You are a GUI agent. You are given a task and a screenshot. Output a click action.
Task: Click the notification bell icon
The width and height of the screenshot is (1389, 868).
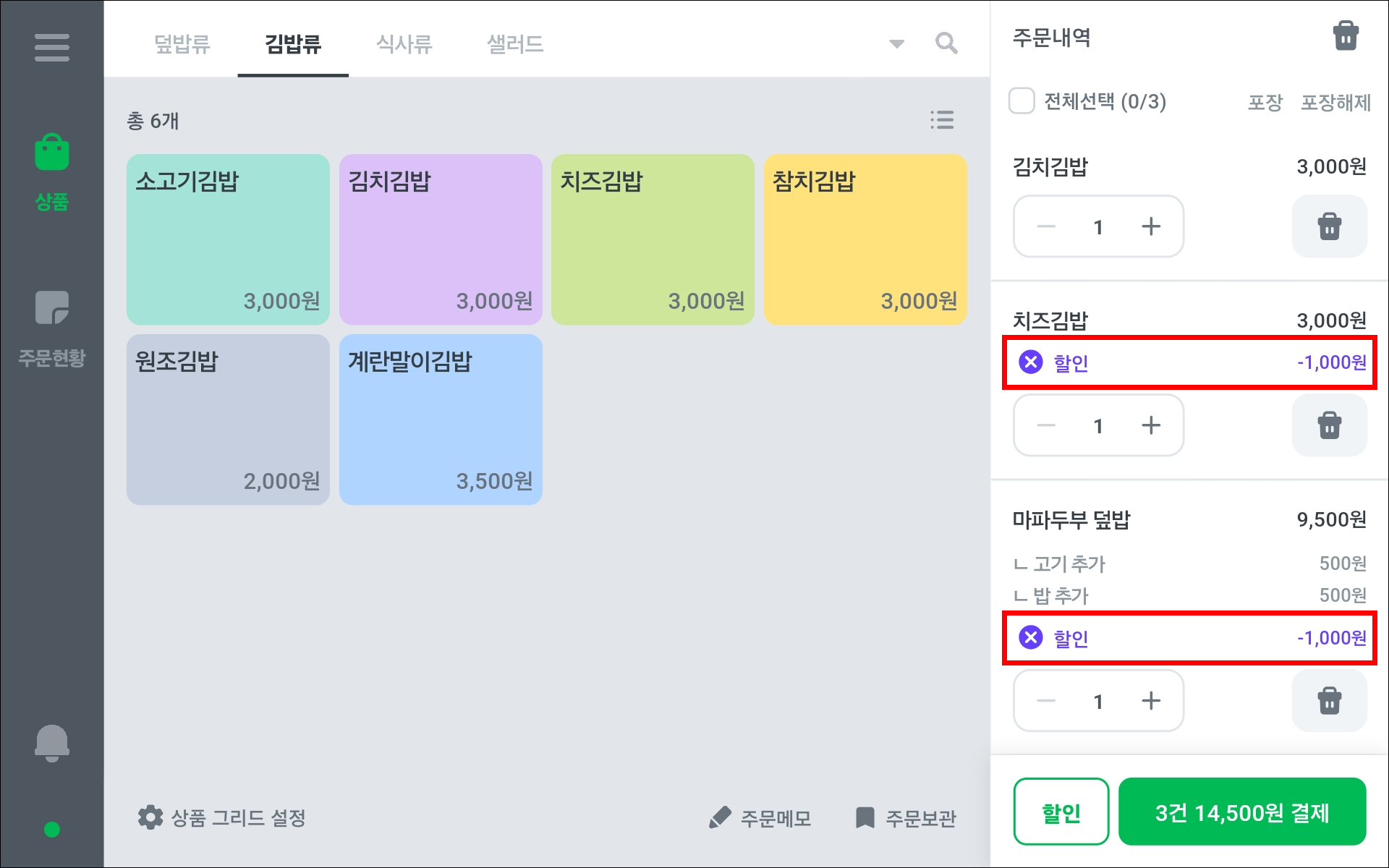[51, 743]
